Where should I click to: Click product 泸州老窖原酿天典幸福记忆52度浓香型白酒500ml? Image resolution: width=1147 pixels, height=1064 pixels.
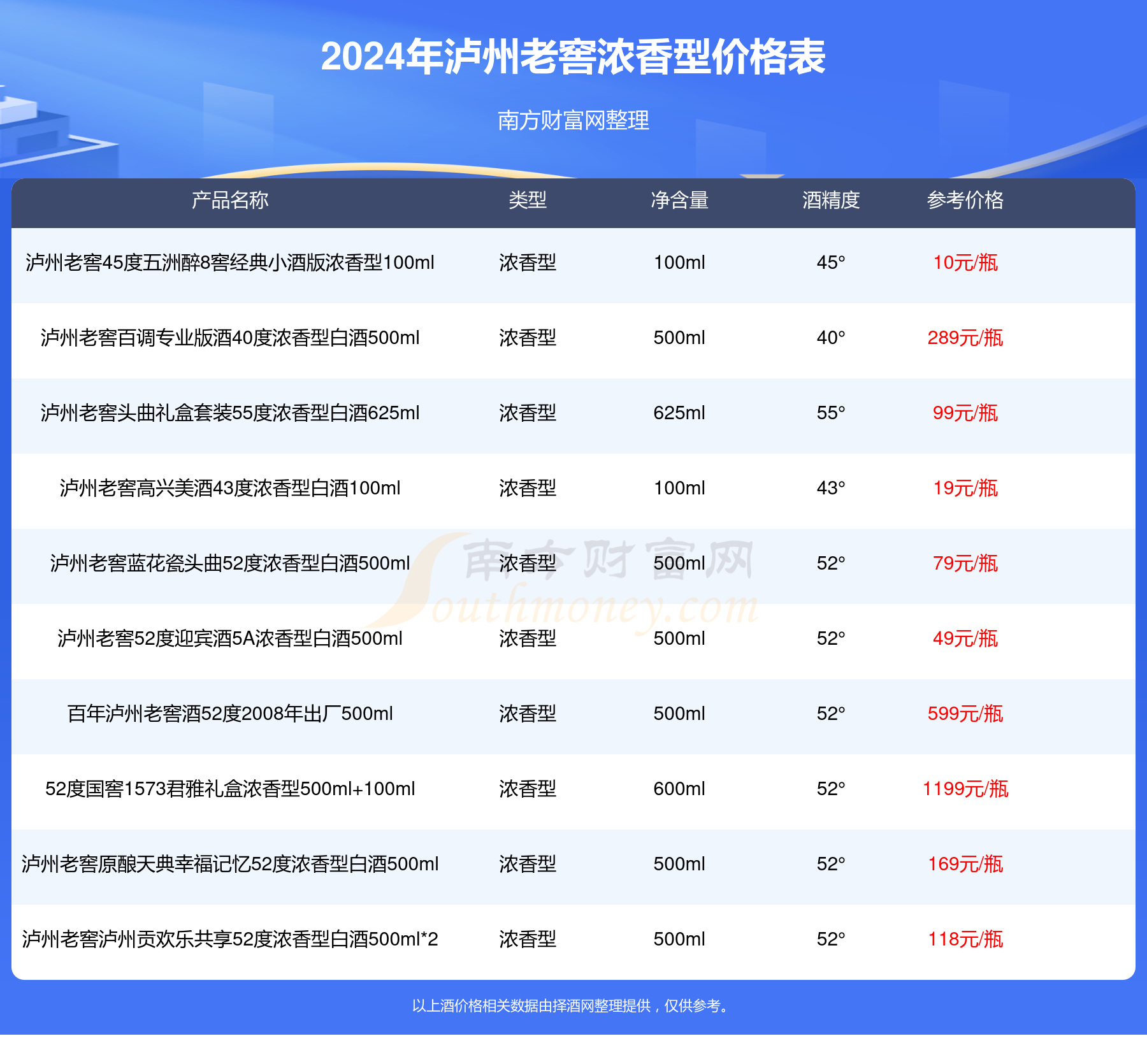tap(230, 864)
